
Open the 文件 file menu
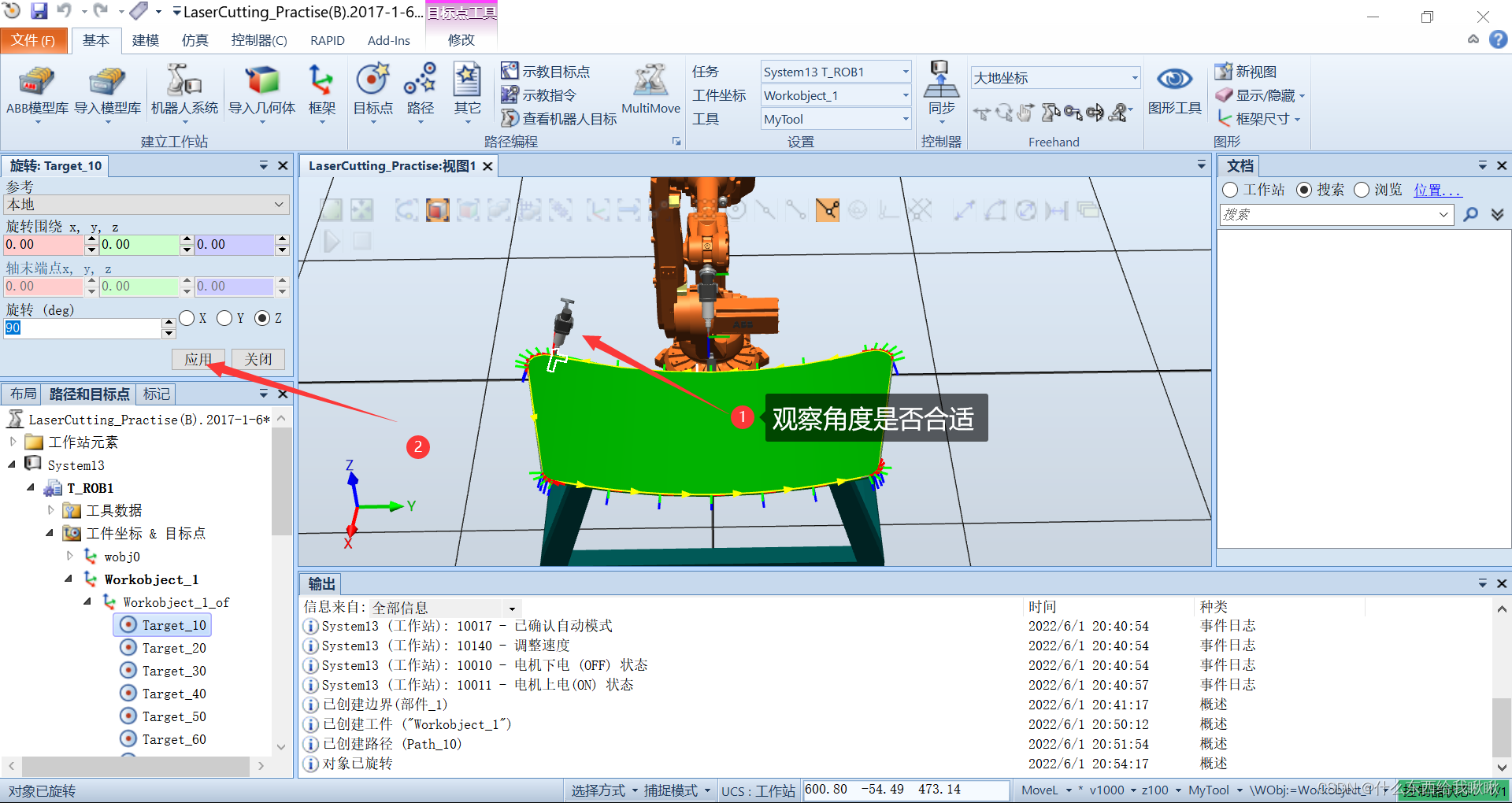33,40
